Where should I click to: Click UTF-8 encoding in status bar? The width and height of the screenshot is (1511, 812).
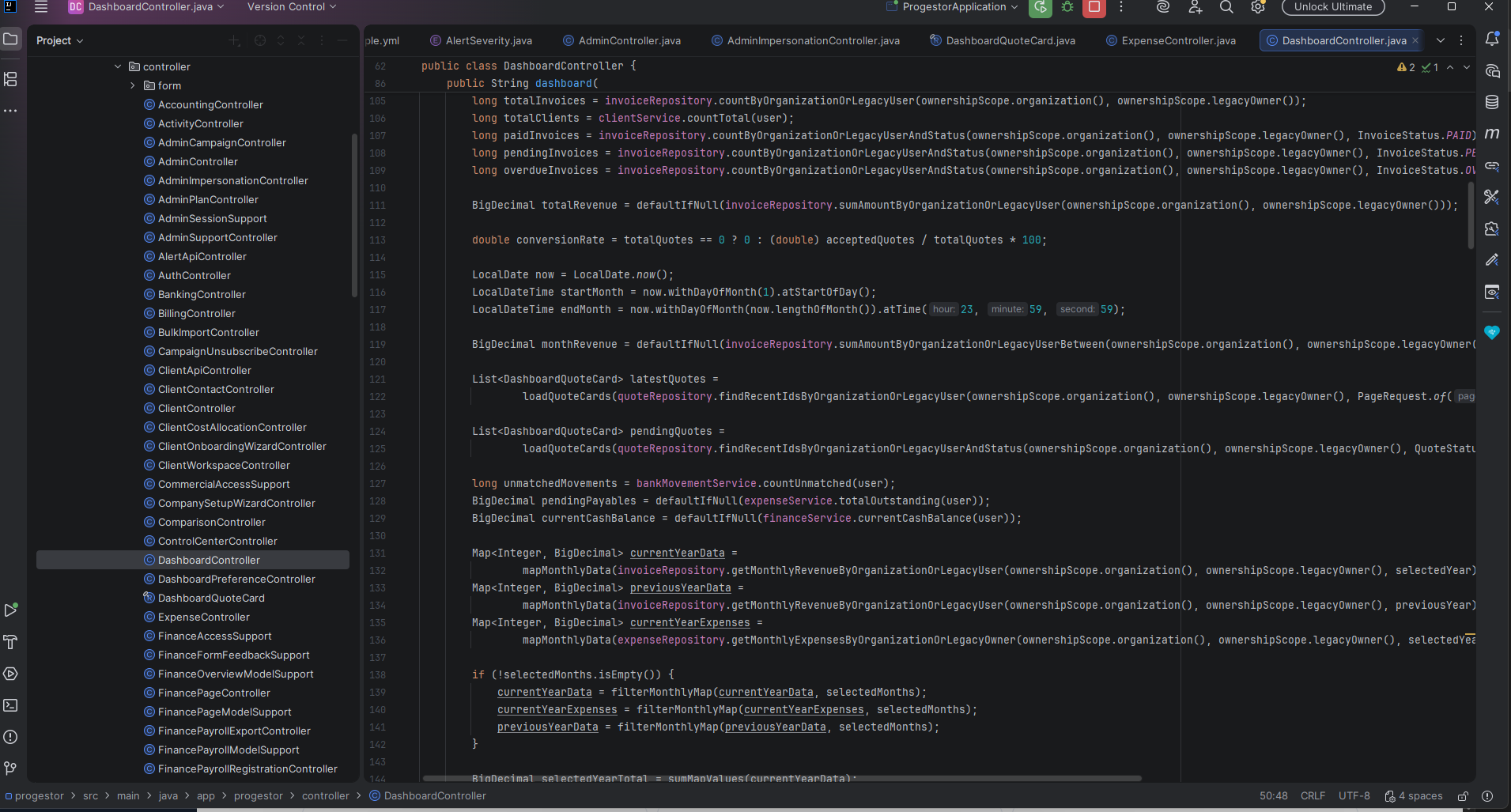coord(1354,796)
